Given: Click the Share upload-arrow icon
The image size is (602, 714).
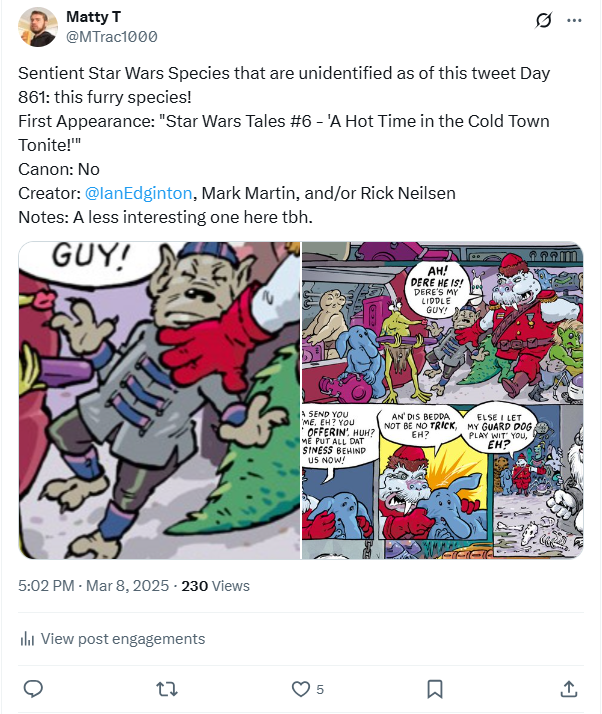Looking at the screenshot, I should [x=568, y=689].
